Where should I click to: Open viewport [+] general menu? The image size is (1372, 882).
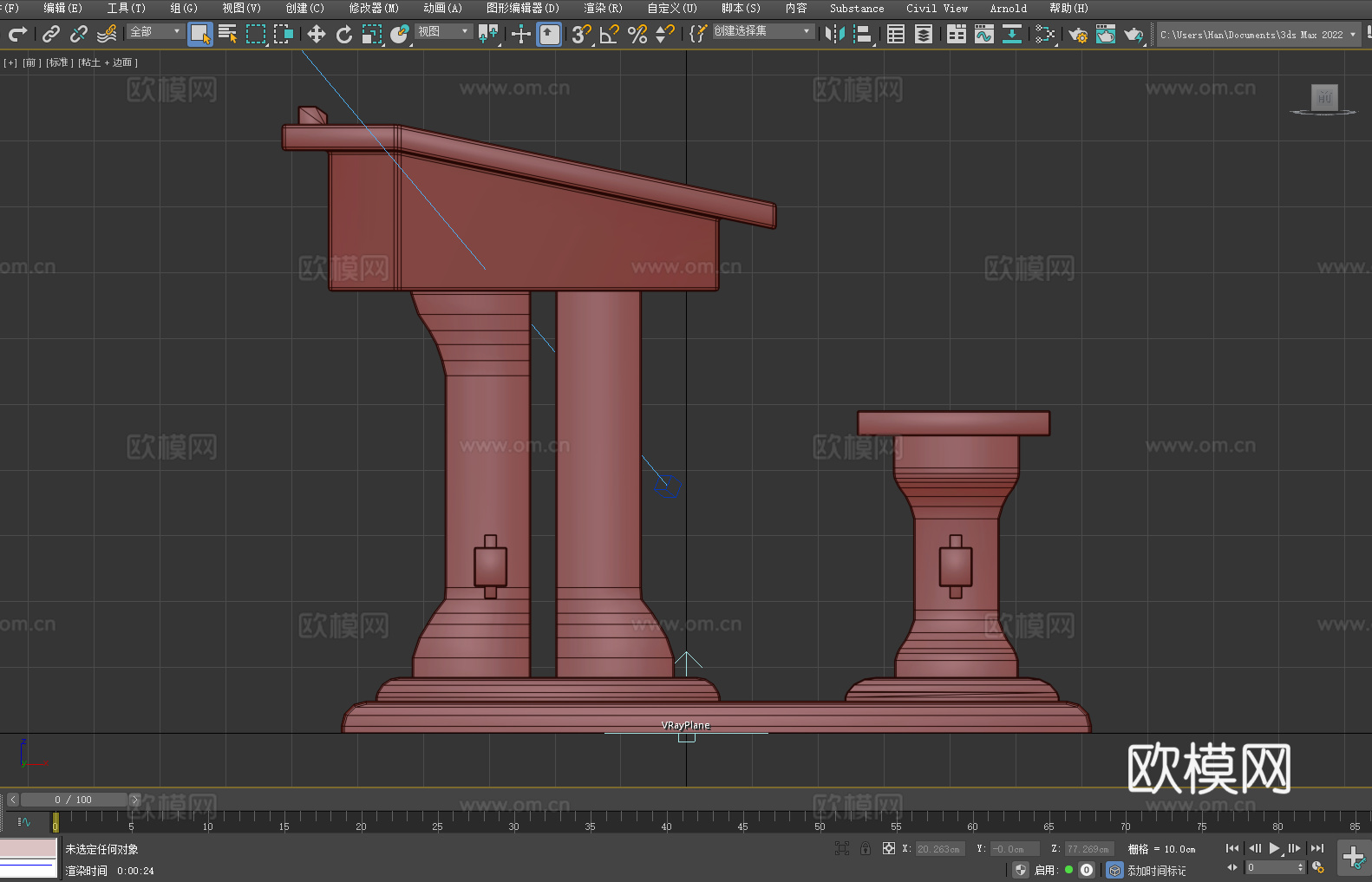pyautogui.click(x=10, y=62)
